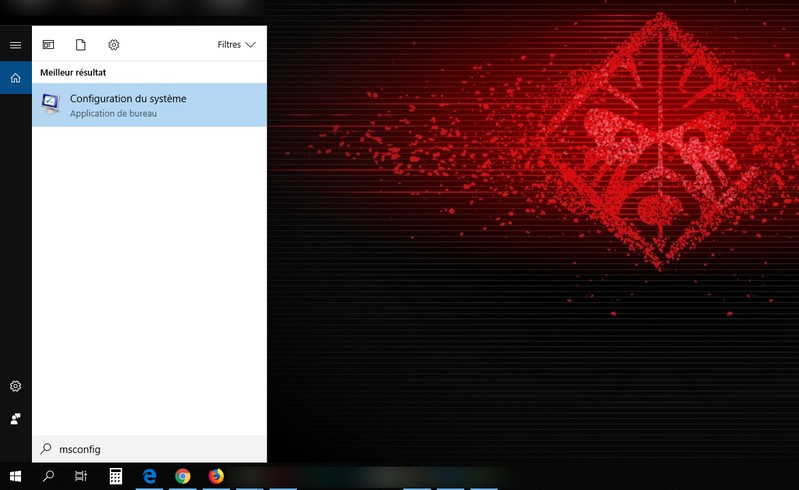Image resolution: width=799 pixels, height=490 pixels.
Task: Open the hamburger menu in search panel
Action: (x=15, y=45)
